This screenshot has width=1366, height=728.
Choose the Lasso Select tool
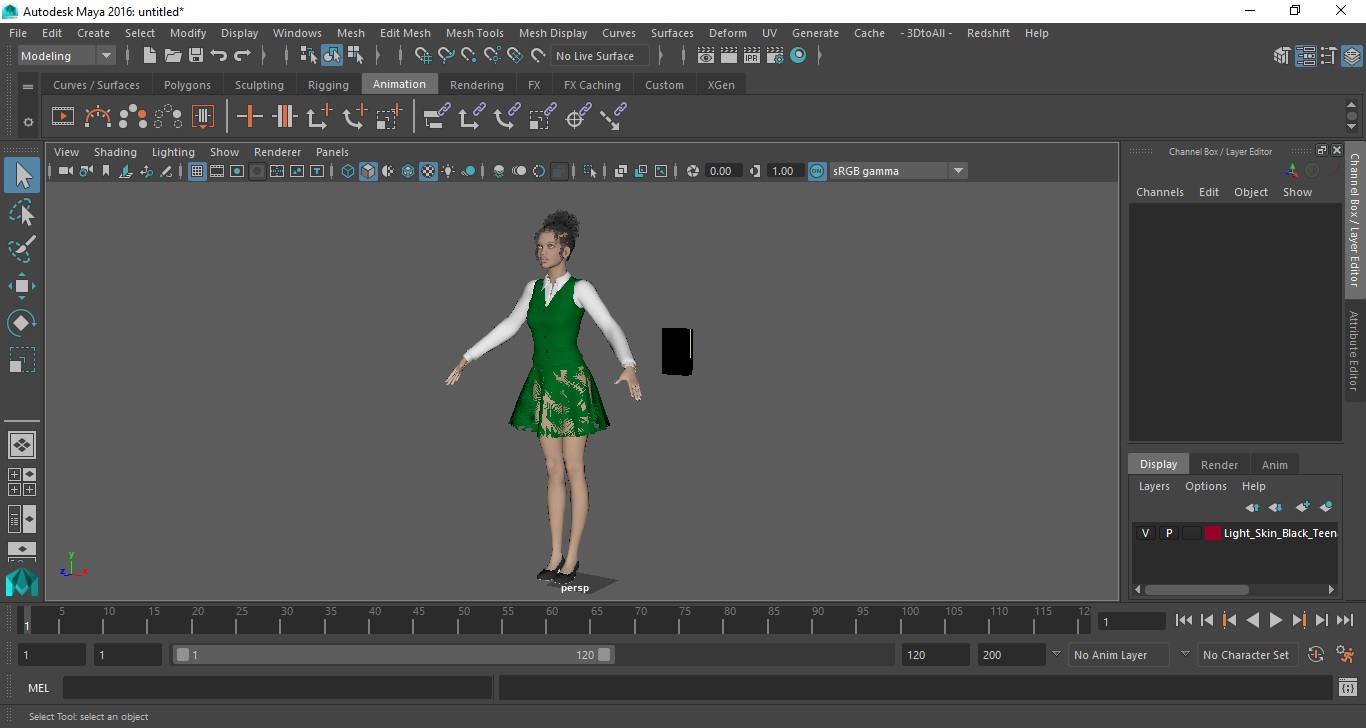pyautogui.click(x=21, y=213)
